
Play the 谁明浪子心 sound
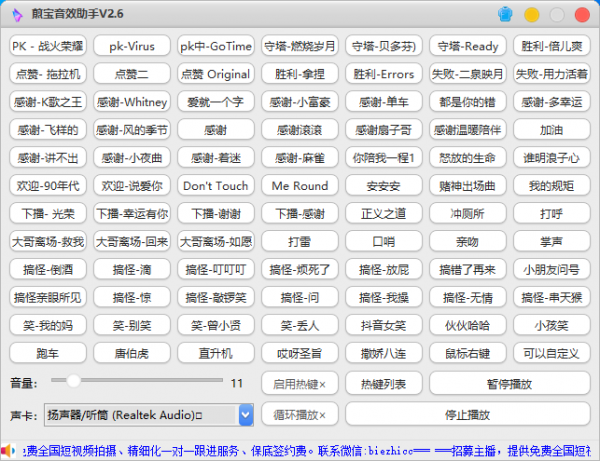552,158
